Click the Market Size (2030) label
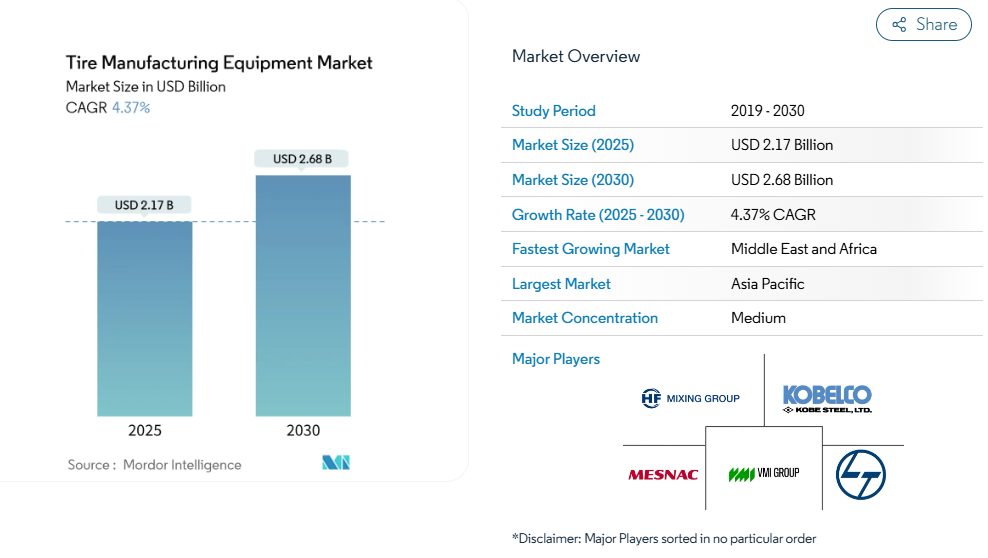This screenshot has width=988, height=558. click(x=573, y=180)
